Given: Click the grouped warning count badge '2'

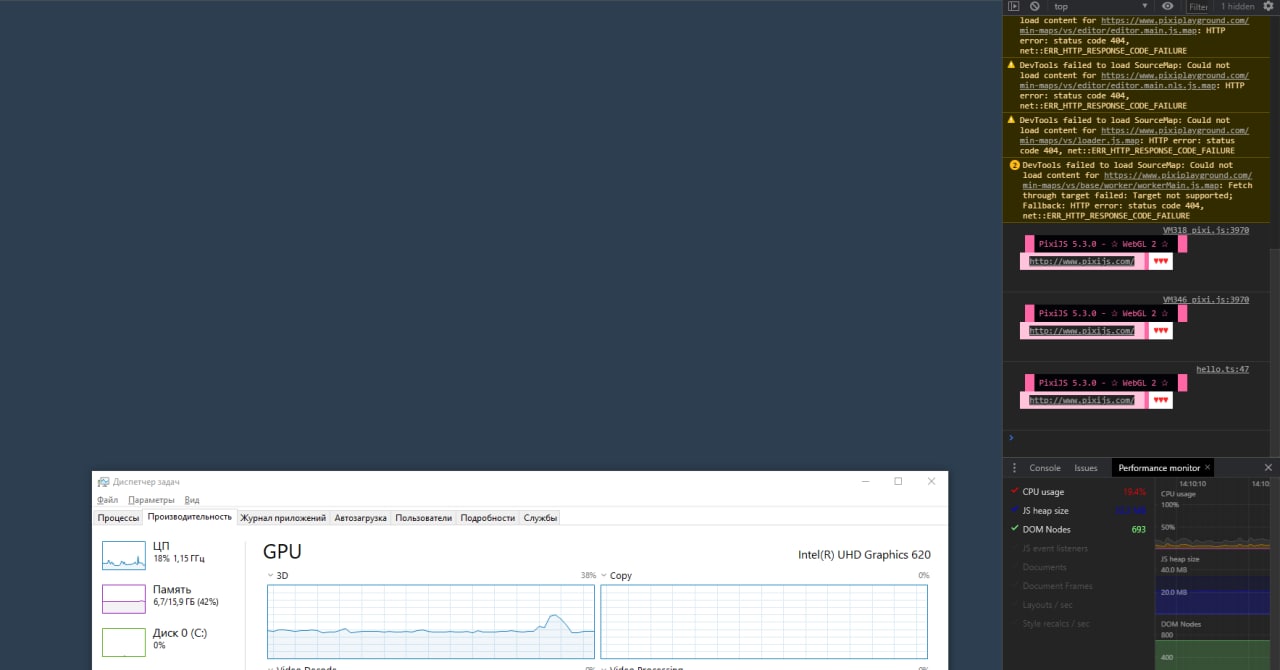Looking at the screenshot, I should (x=1014, y=165).
